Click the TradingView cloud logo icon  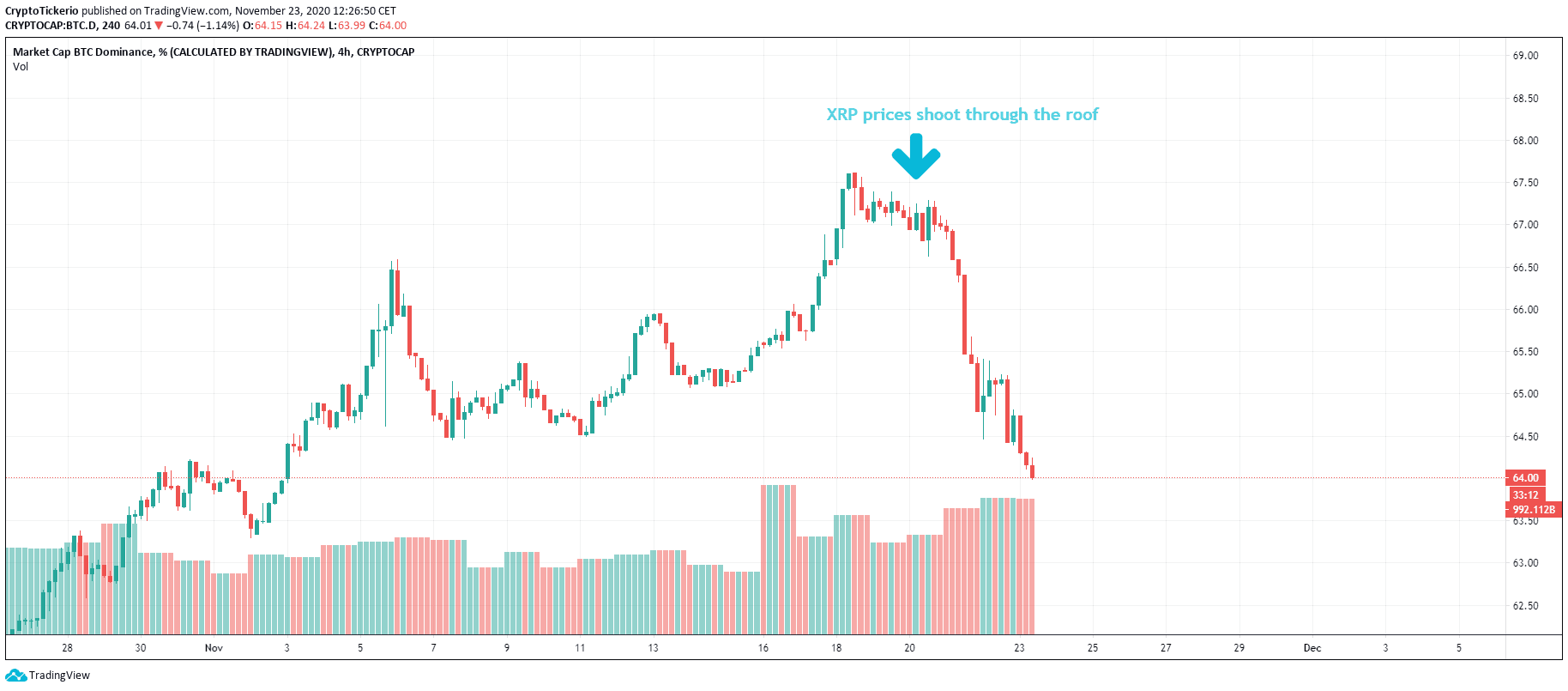click(15, 676)
